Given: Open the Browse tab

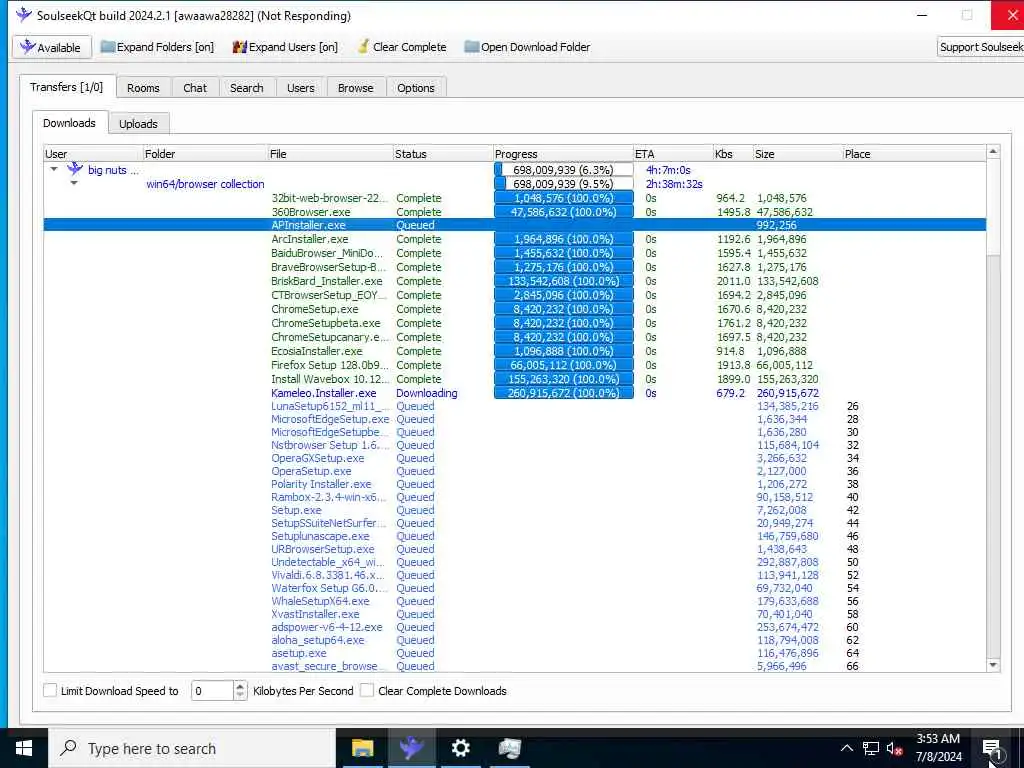Looking at the screenshot, I should click(x=356, y=88).
